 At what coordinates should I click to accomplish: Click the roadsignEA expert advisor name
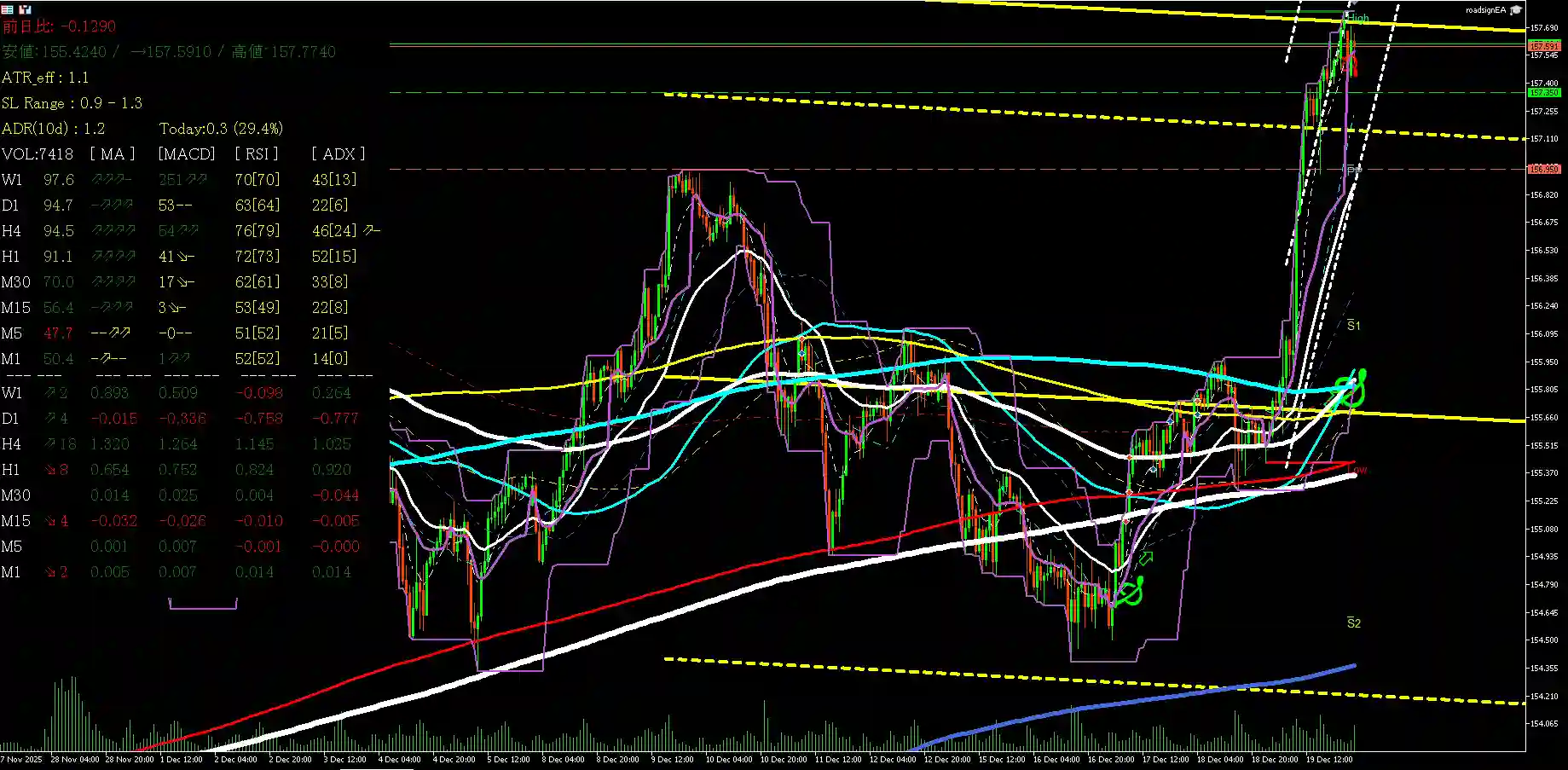click(x=1485, y=10)
